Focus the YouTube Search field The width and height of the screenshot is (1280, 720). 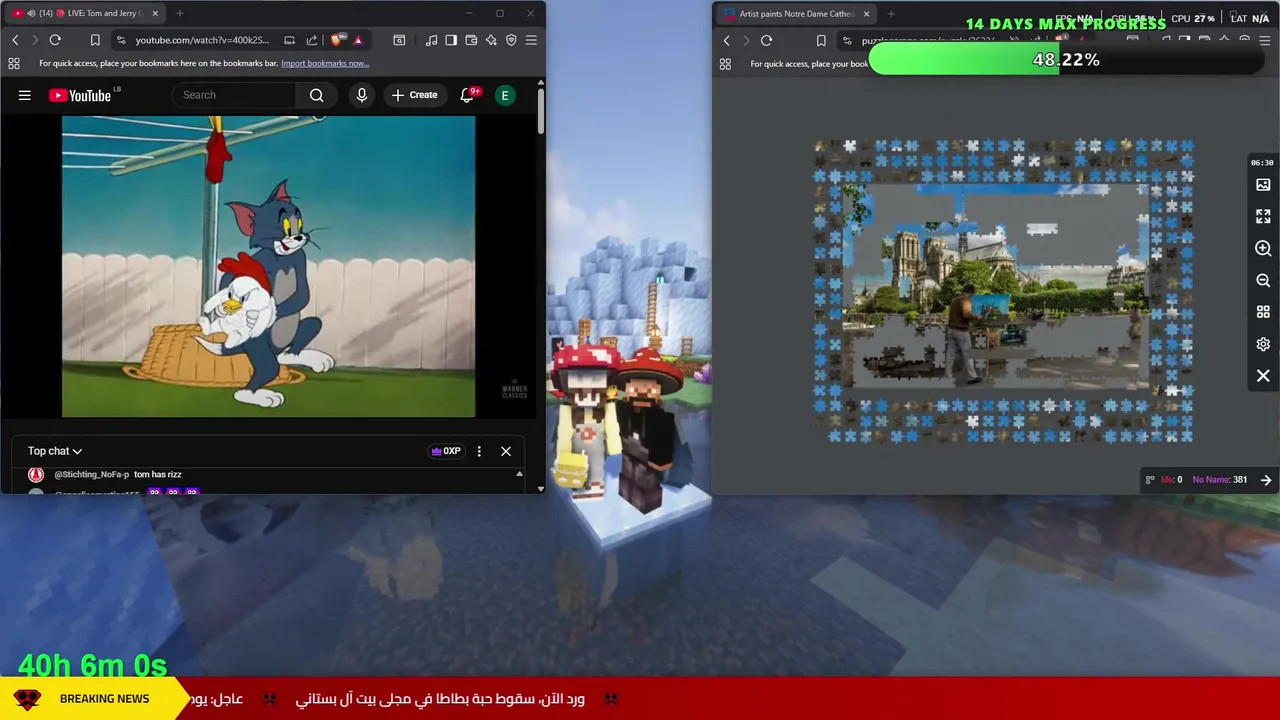point(235,95)
